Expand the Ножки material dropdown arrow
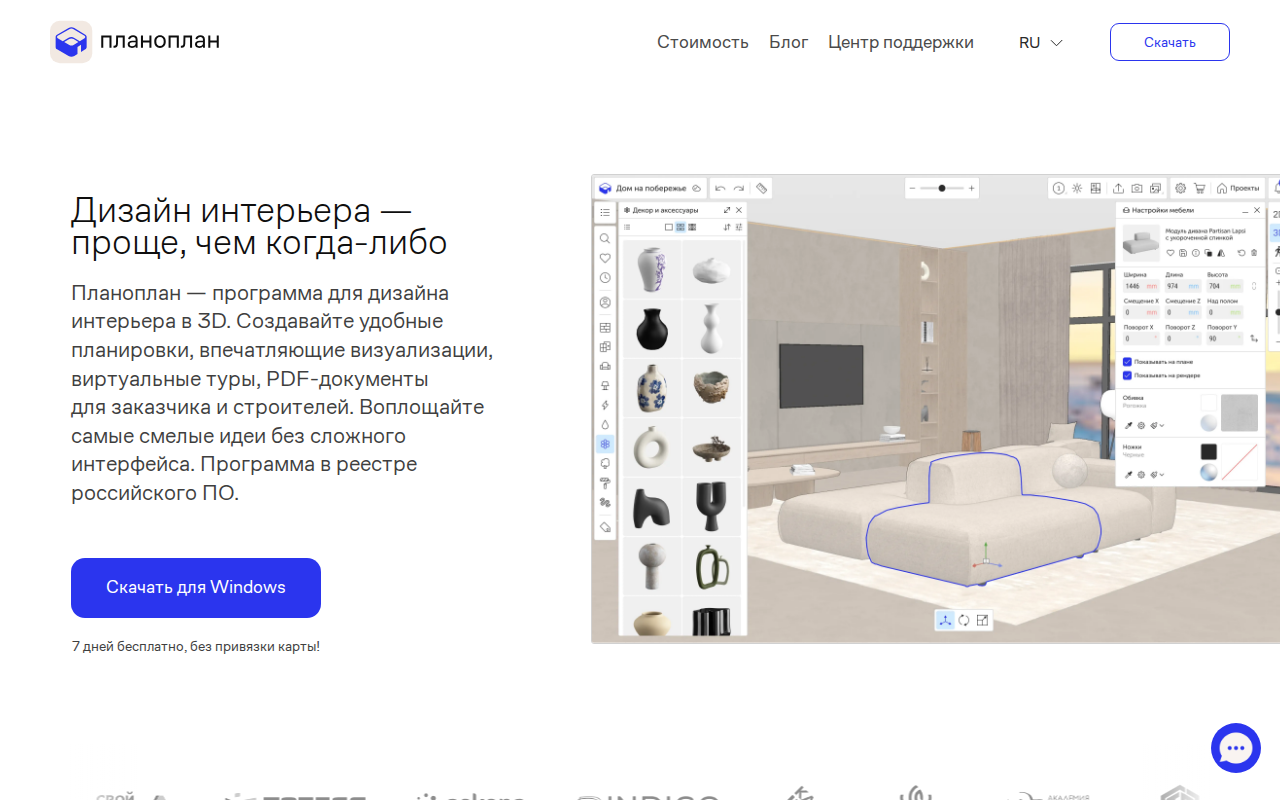 [x=1162, y=475]
